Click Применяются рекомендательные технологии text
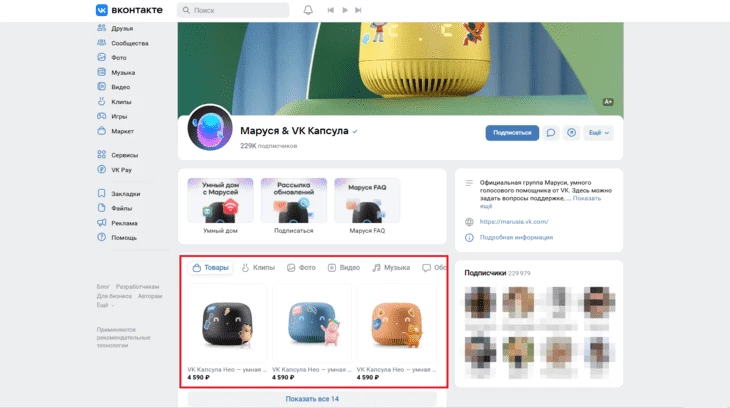730x408 pixels. point(123,337)
